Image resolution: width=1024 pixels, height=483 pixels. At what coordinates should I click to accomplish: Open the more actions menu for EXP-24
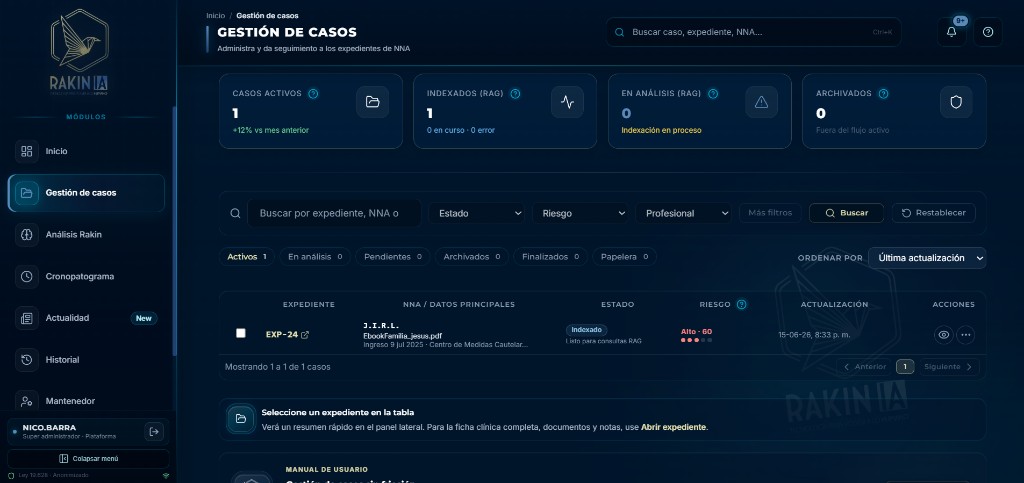(x=966, y=335)
